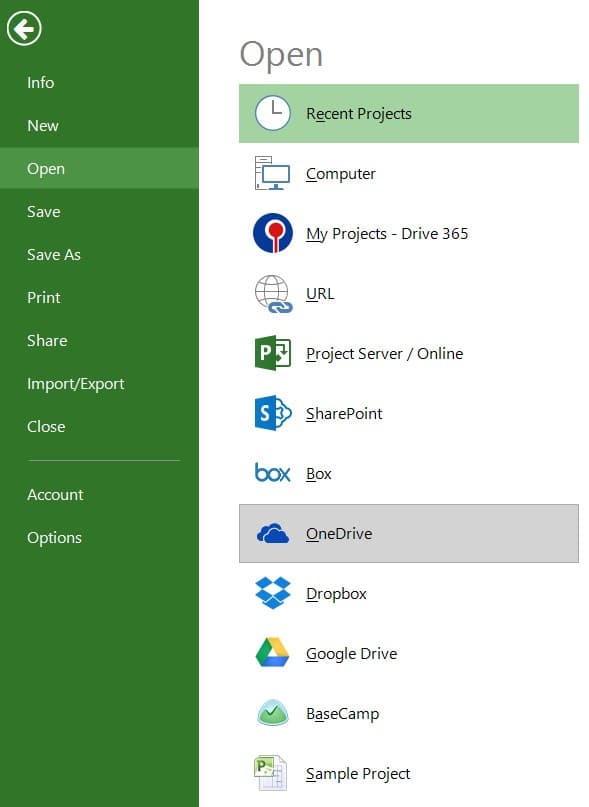Screen dimensions: 589x807
Task: Select the OneDrive text label
Action: (339, 534)
